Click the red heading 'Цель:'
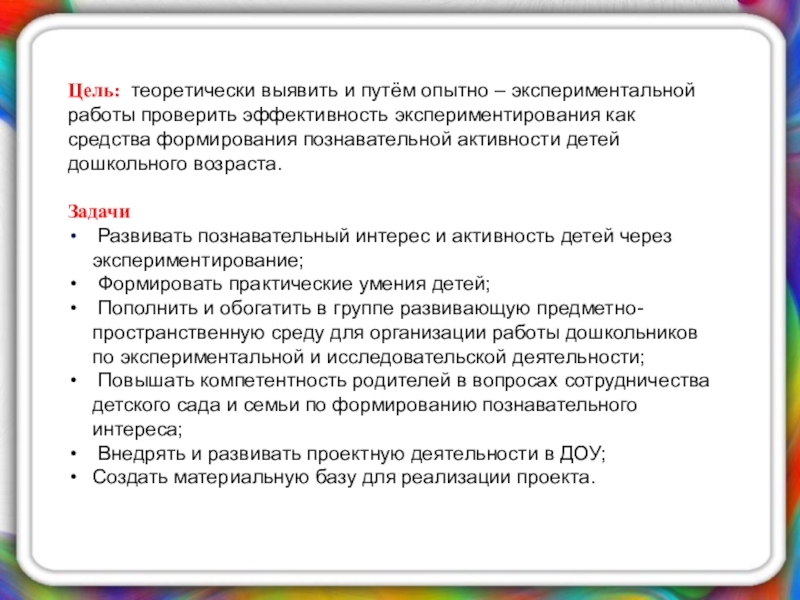The width and height of the screenshot is (800, 600). (x=94, y=91)
